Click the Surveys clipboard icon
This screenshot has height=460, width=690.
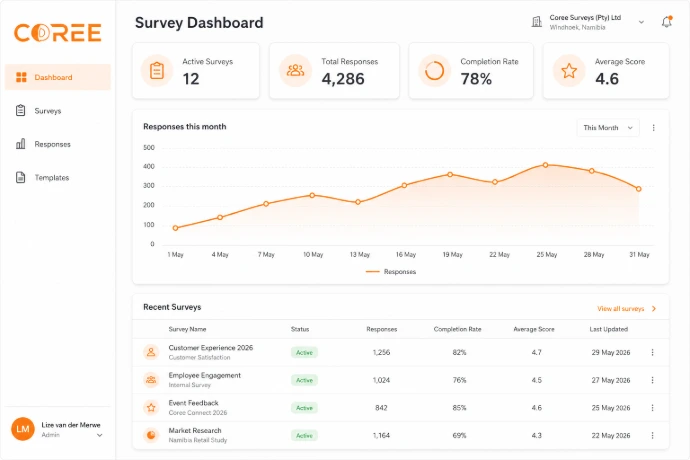[x=20, y=110]
